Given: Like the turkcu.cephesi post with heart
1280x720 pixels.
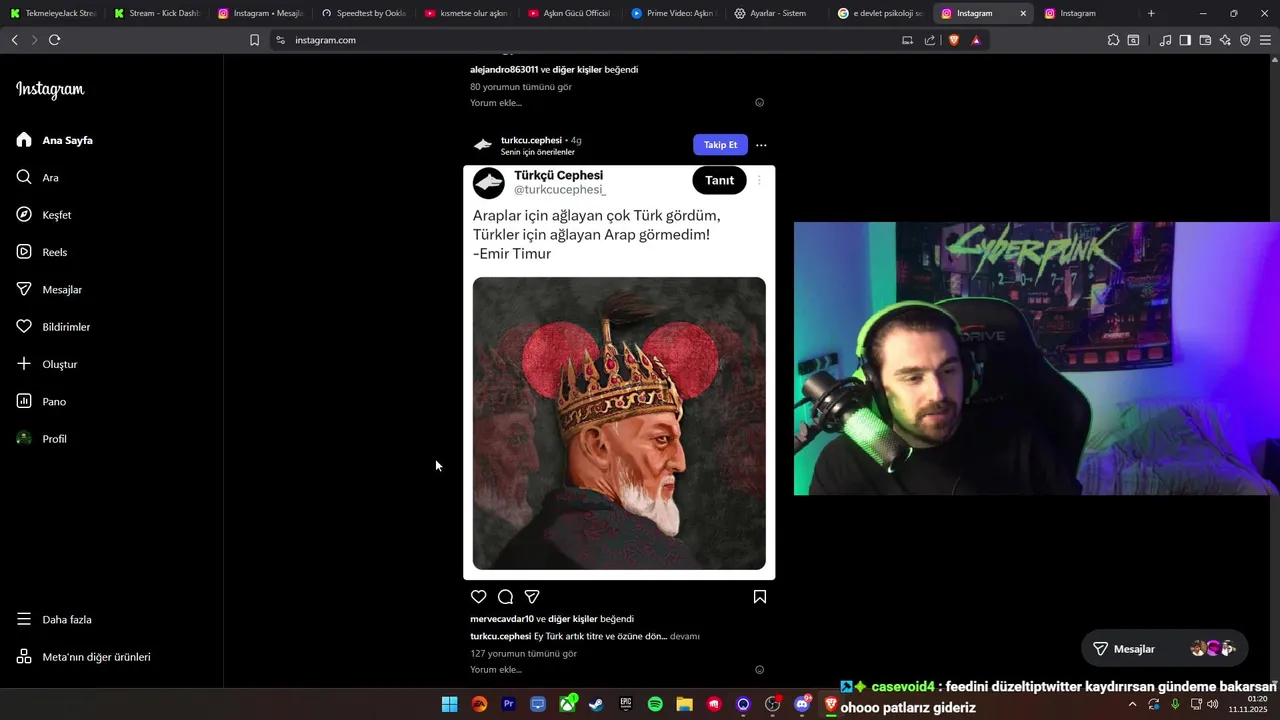Looking at the screenshot, I should click(x=479, y=597).
